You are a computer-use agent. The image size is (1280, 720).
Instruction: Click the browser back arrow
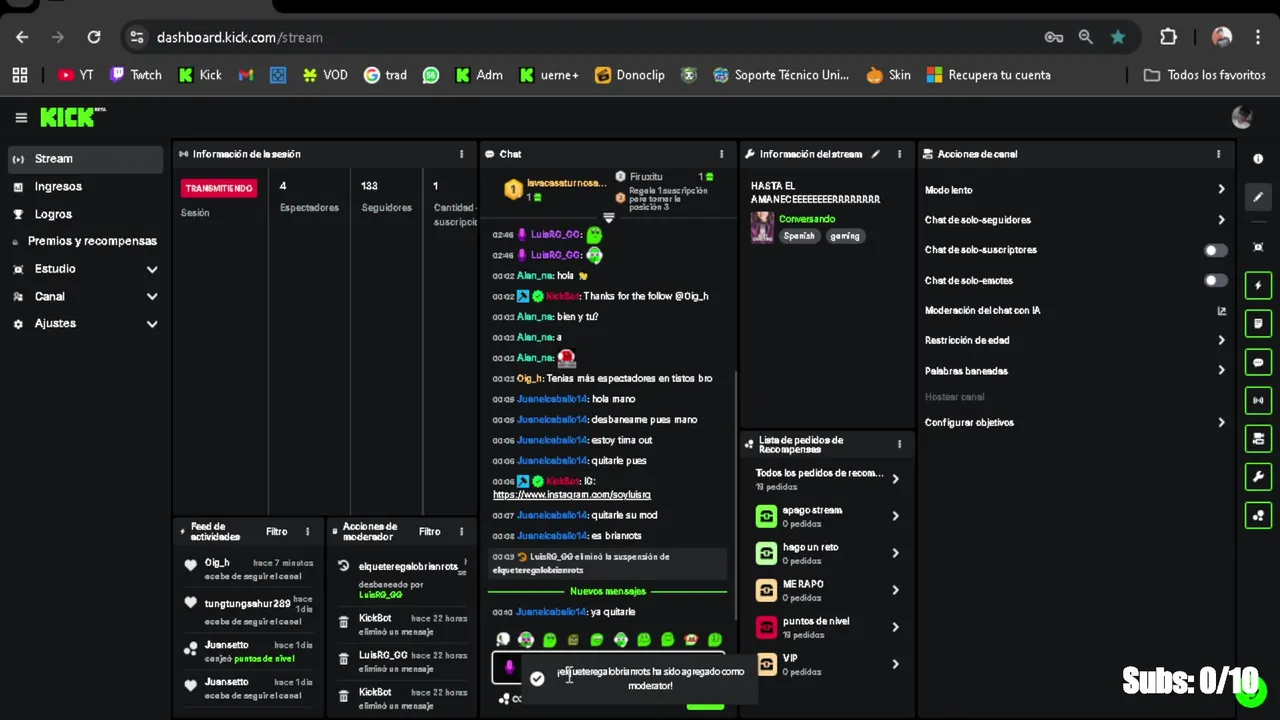click(x=22, y=37)
